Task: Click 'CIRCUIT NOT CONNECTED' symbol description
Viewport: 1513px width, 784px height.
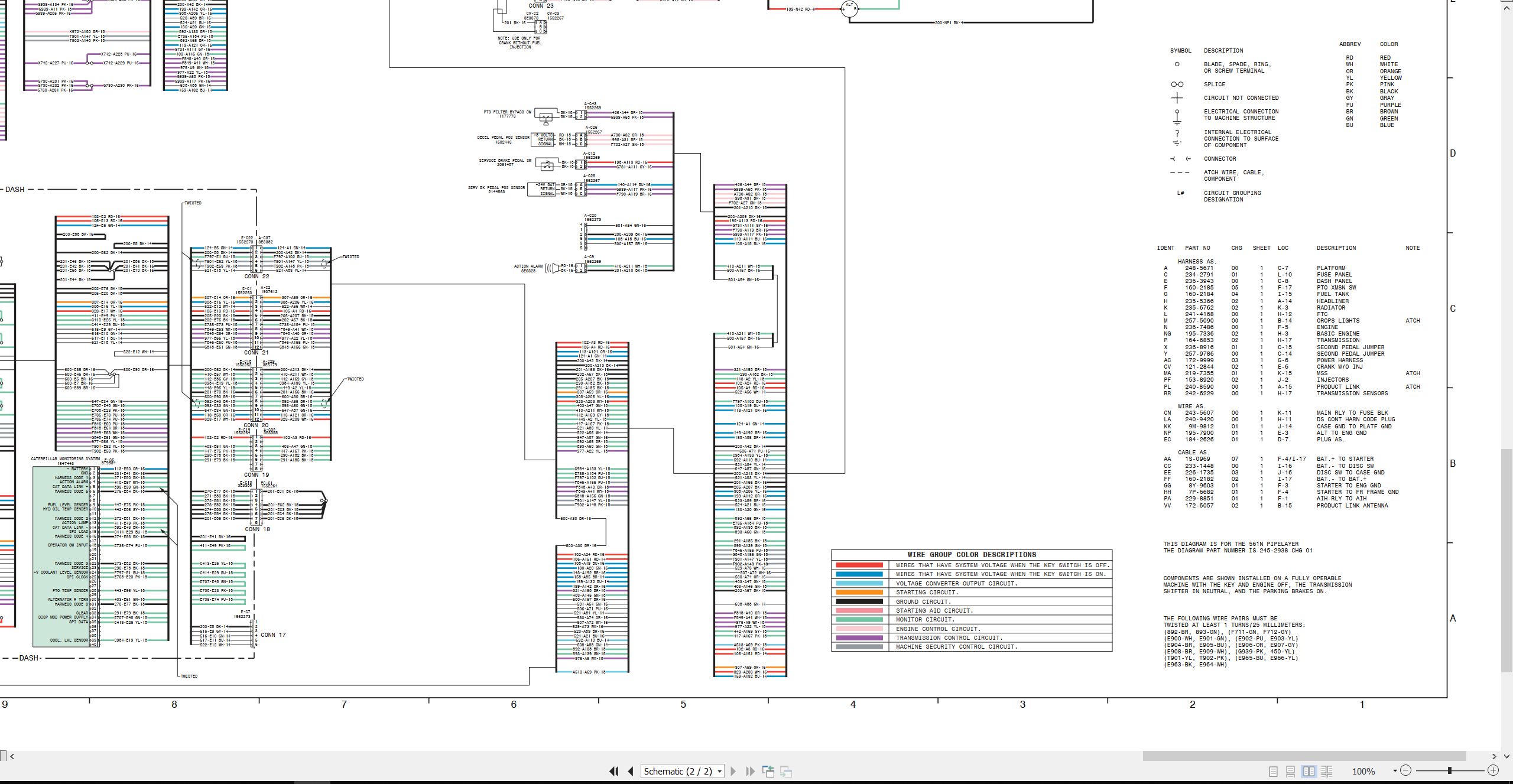Action: coord(1241,98)
